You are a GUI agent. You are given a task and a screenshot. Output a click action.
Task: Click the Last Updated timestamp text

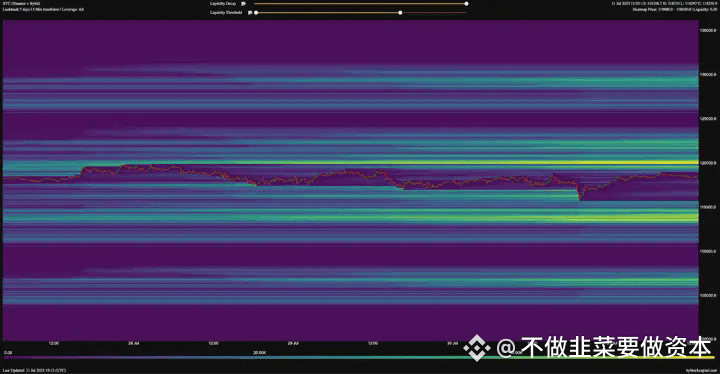pyautogui.click(x=34, y=370)
